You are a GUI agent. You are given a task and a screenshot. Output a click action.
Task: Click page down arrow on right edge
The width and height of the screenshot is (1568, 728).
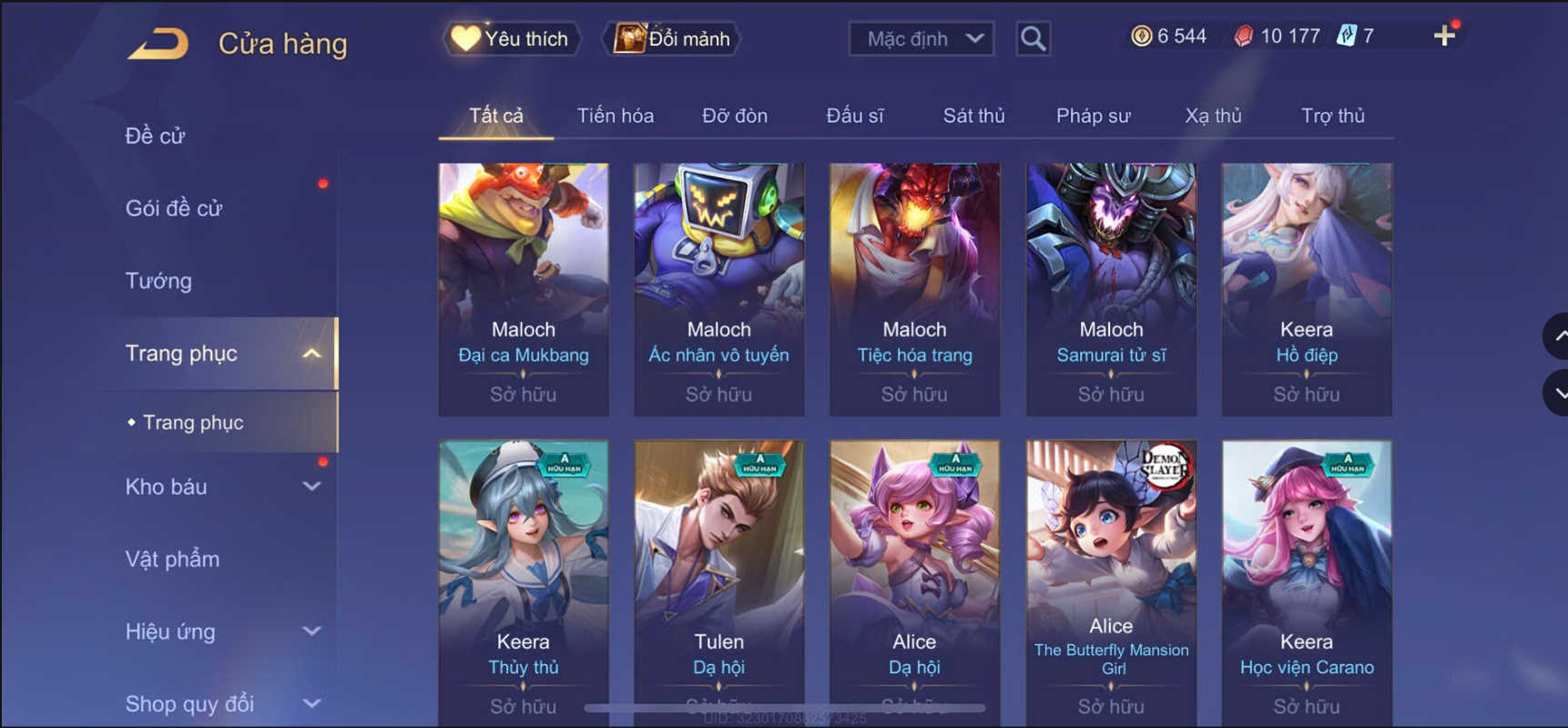tap(1557, 394)
